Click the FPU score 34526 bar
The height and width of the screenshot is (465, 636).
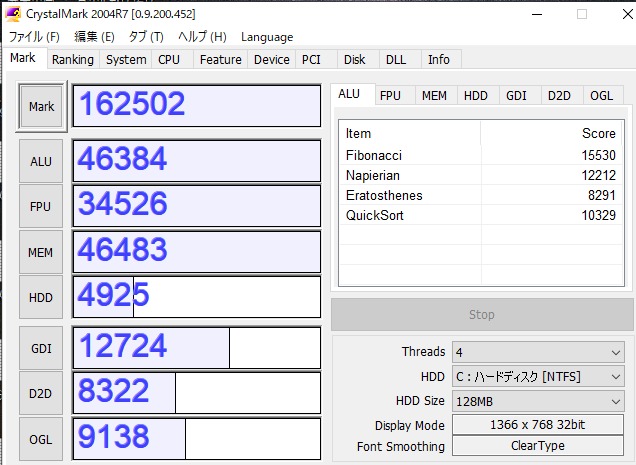pos(197,206)
